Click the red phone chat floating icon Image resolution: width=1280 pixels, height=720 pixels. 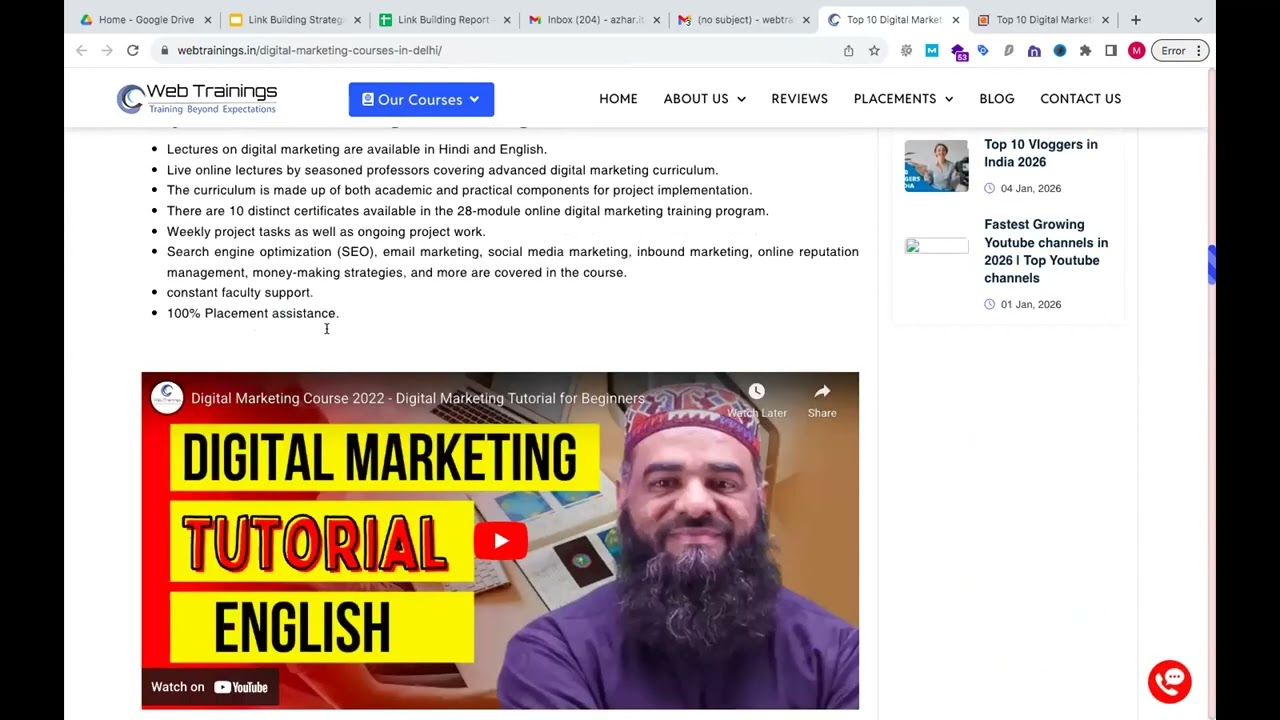1169,681
